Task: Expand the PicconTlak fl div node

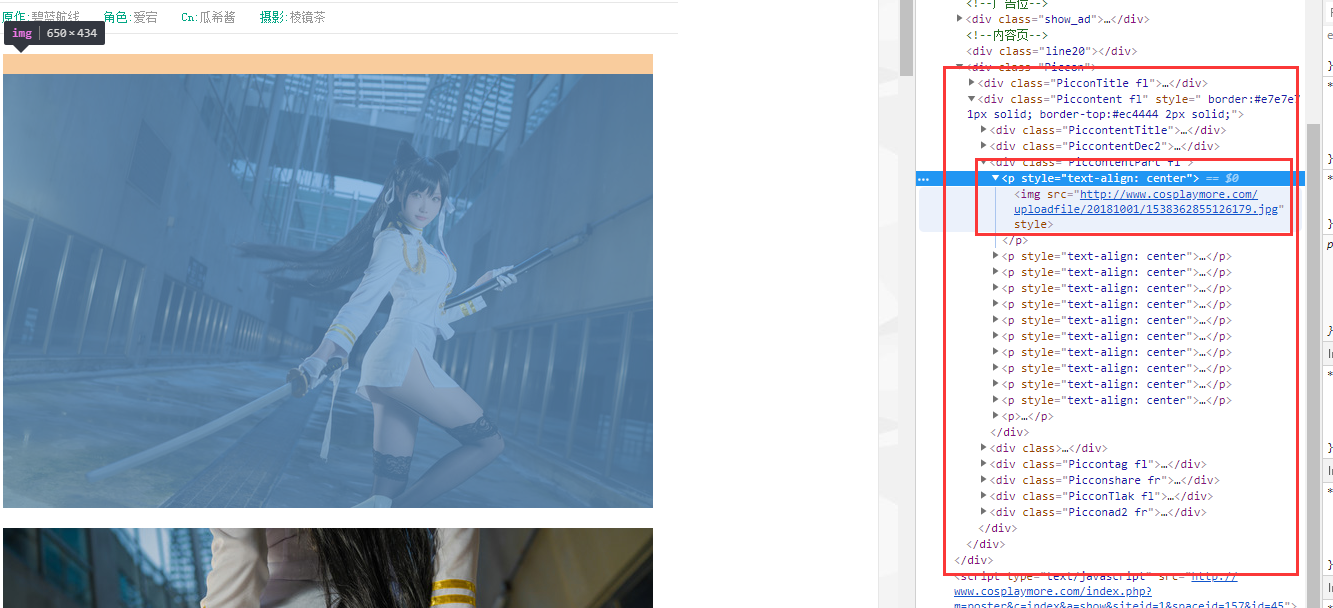Action: [985, 496]
